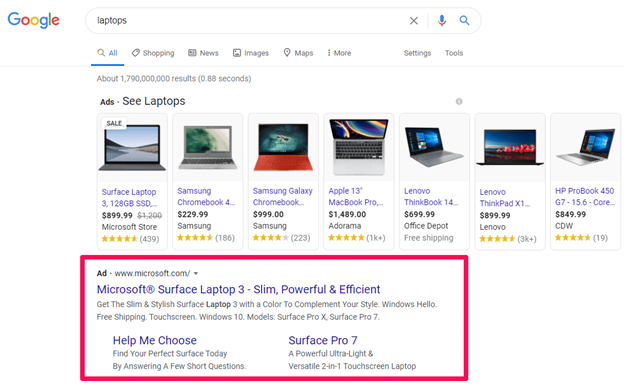Click the Office Depot seller name
The image size is (628, 391).
[x=426, y=226]
